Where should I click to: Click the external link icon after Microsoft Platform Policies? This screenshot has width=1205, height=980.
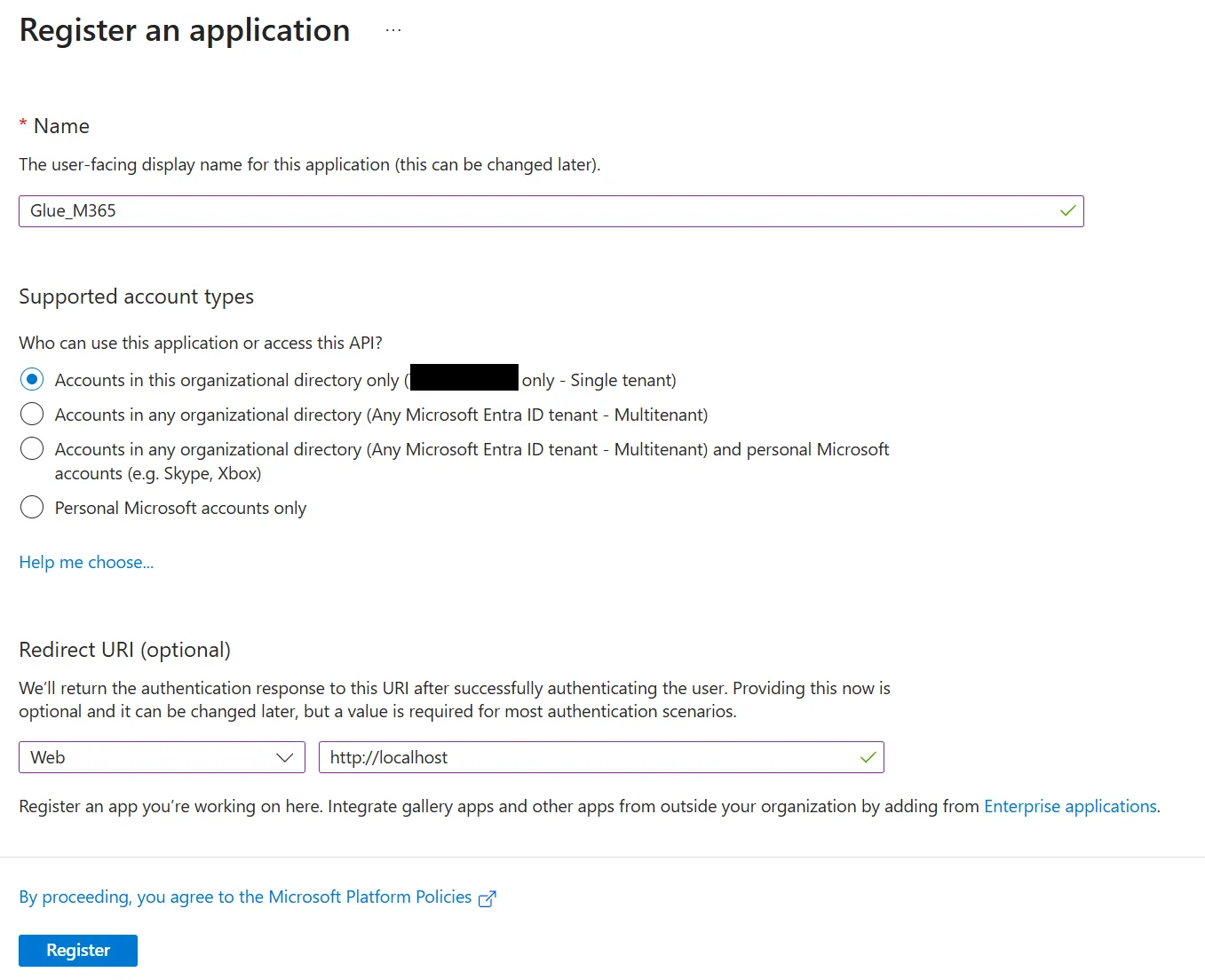[x=488, y=898]
